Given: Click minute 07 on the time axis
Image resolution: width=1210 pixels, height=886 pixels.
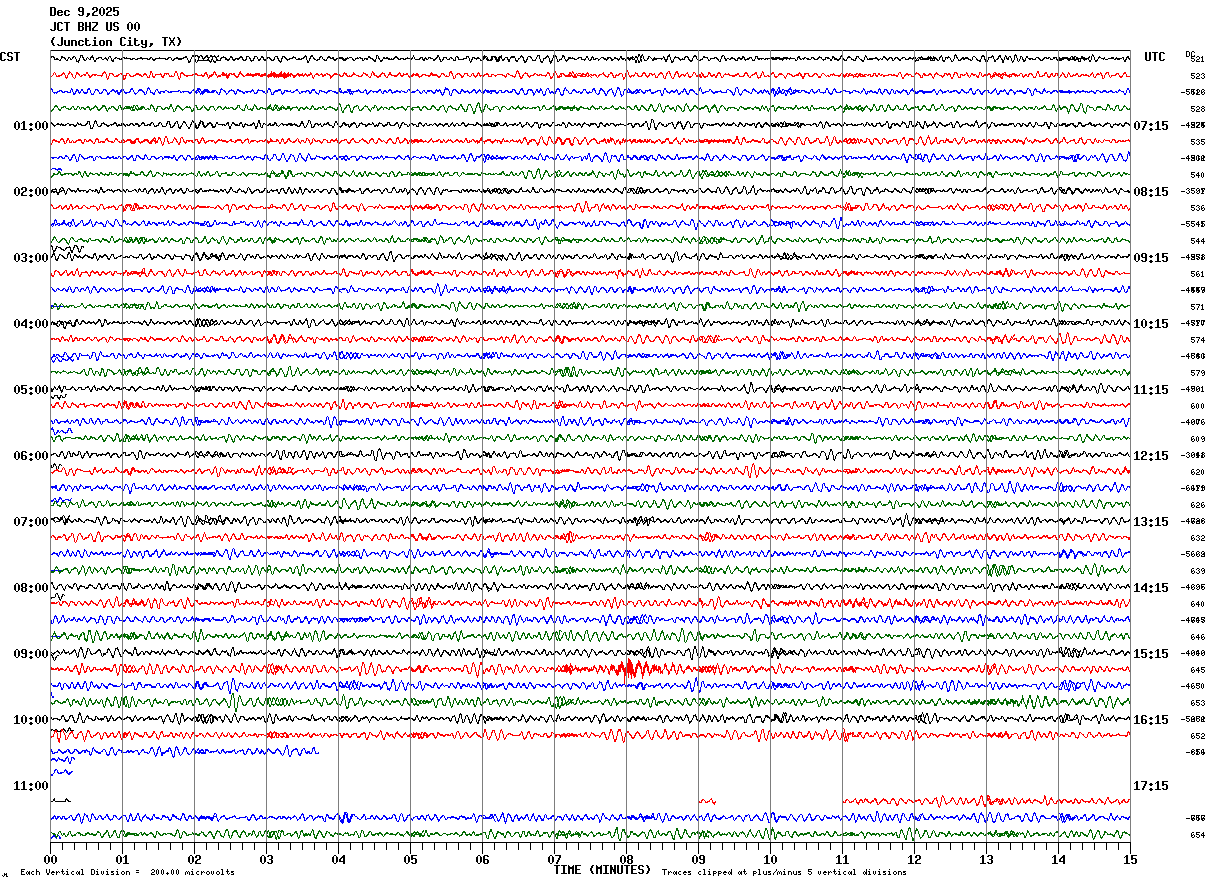Looking at the screenshot, I should tap(554, 859).
